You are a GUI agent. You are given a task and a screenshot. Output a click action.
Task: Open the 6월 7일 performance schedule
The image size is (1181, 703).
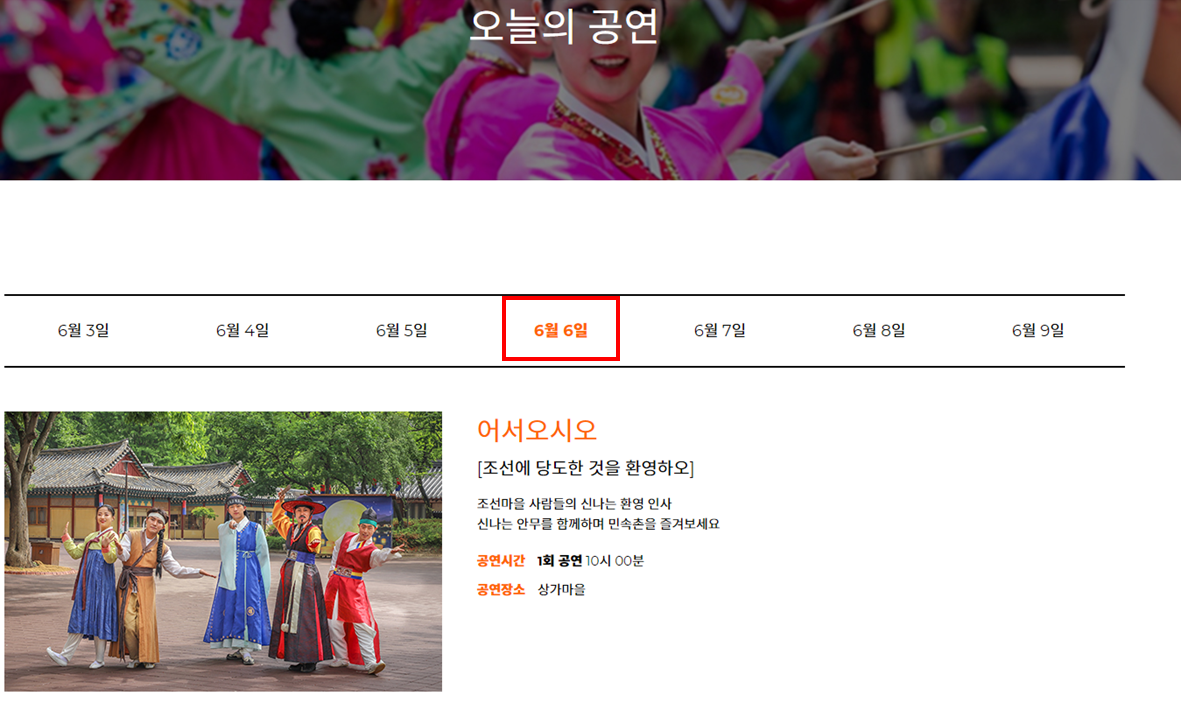(x=719, y=330)
